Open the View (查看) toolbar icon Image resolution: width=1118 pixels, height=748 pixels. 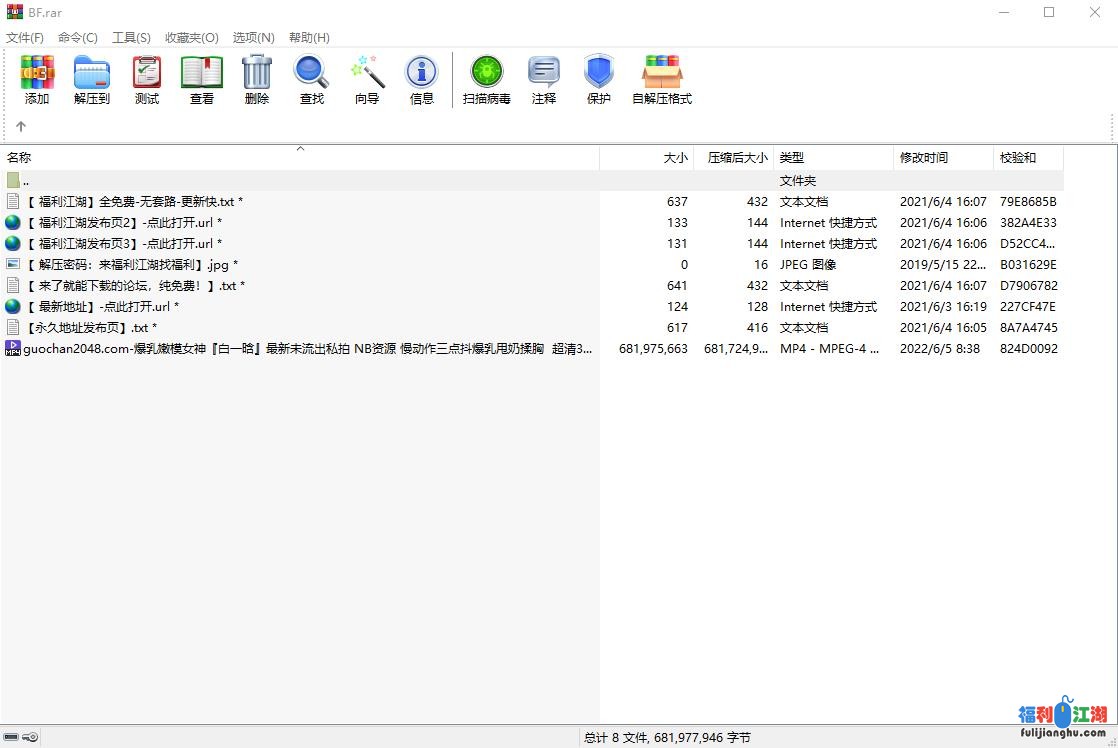point(202,80)
